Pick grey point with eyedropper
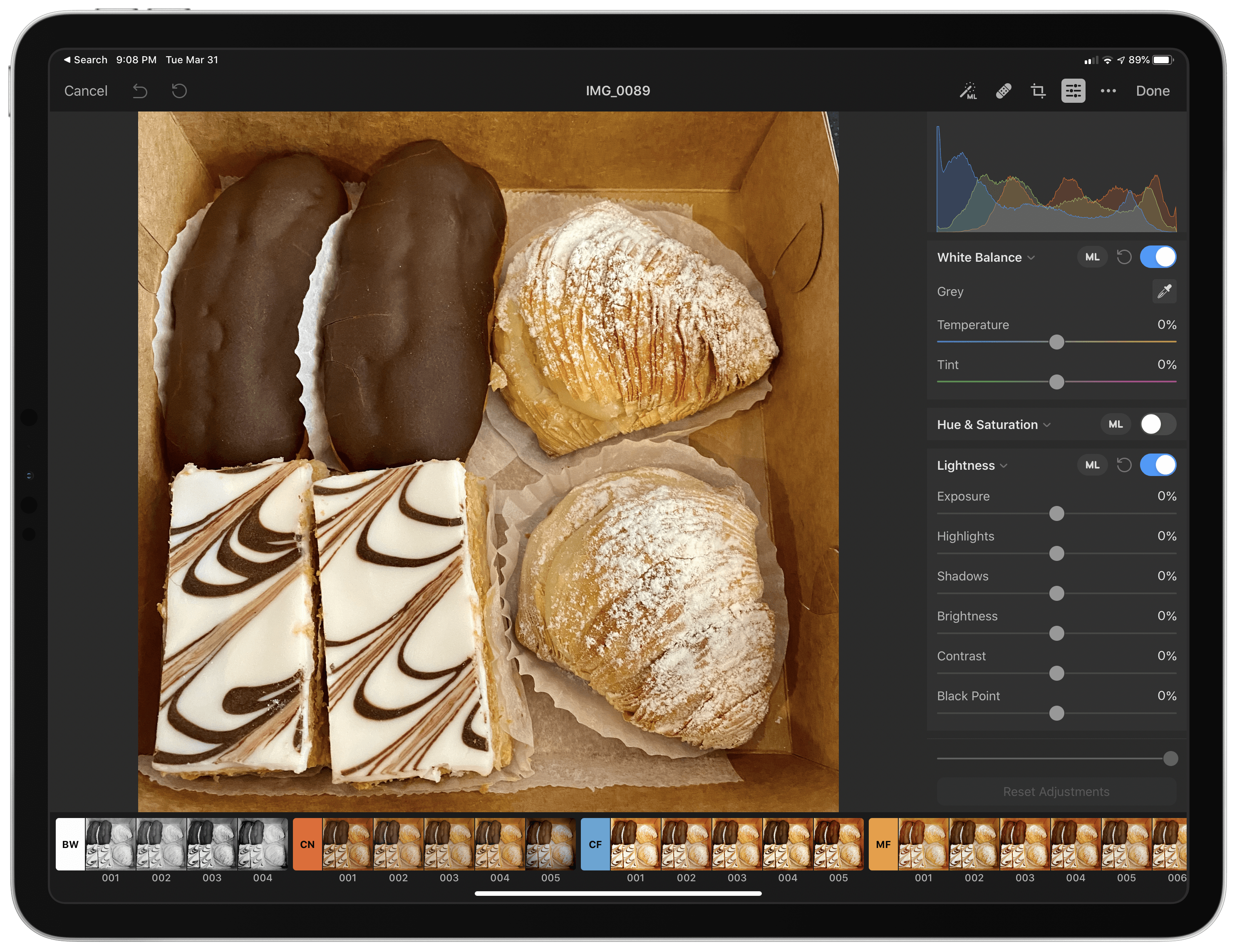The width and height of the screenshot is (1237, 952). (x=1164, y=291)
